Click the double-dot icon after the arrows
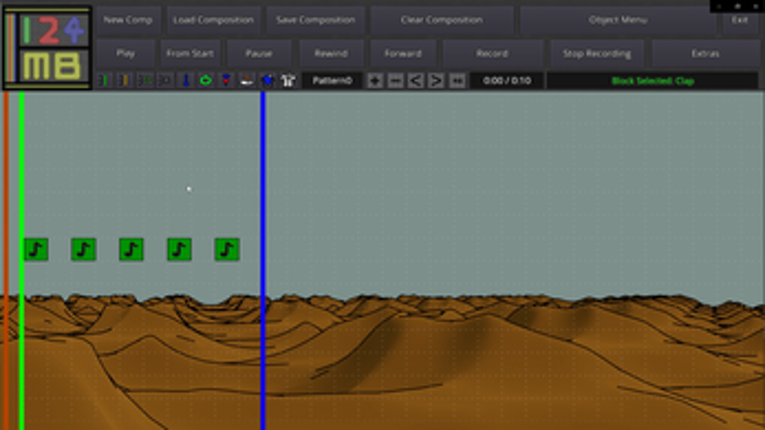 (x=457, y=81)
